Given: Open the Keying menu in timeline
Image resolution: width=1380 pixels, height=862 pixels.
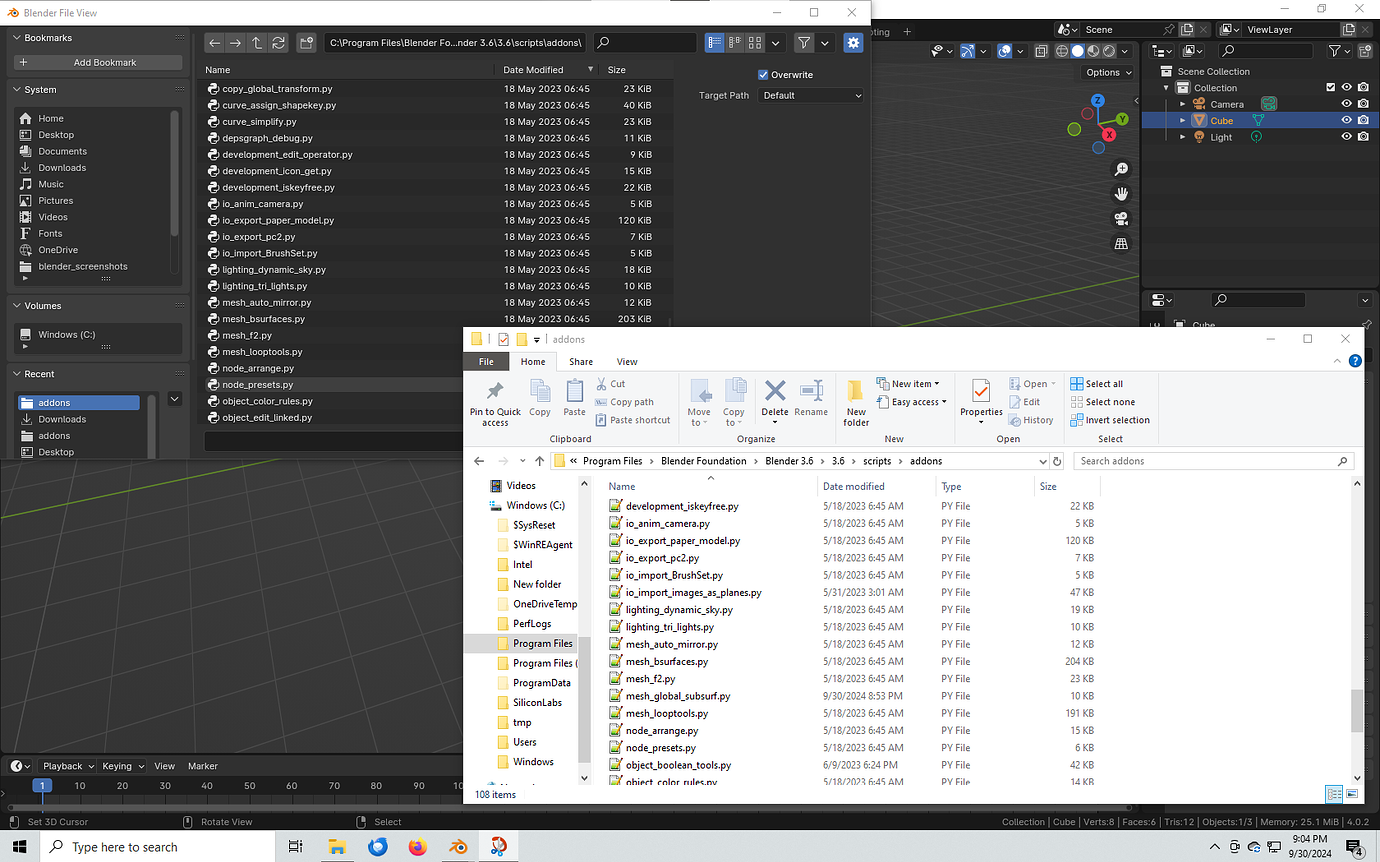Looking at the screenshot, I should (123, 766).
